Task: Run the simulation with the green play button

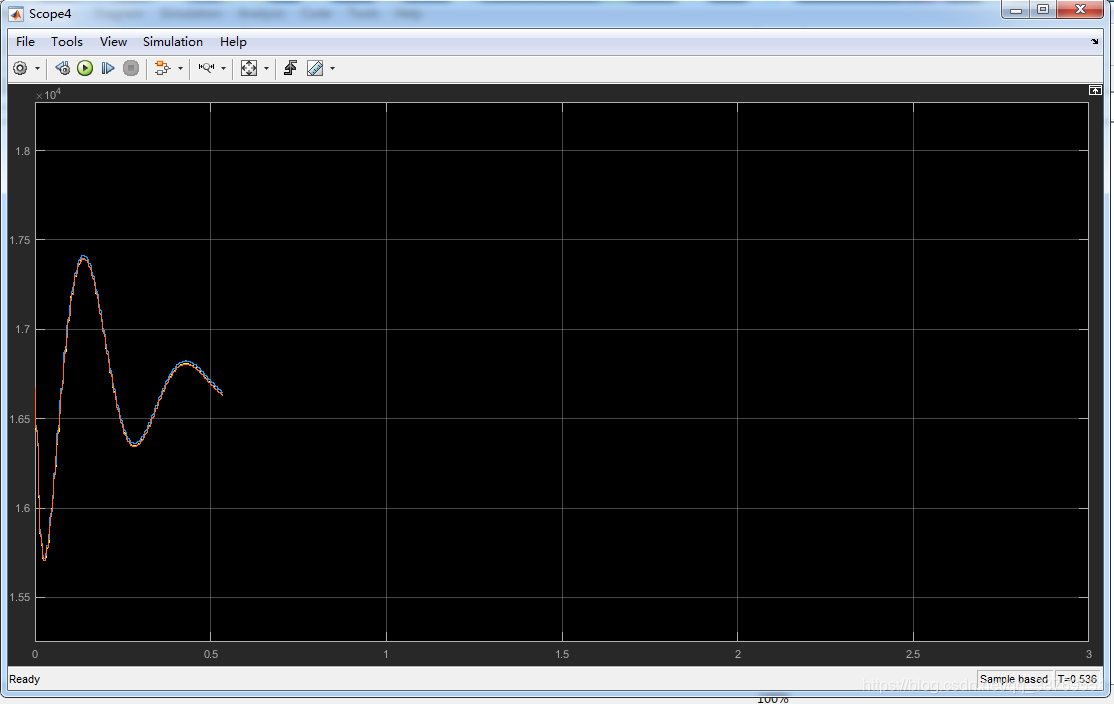Action: coord(85,68)
